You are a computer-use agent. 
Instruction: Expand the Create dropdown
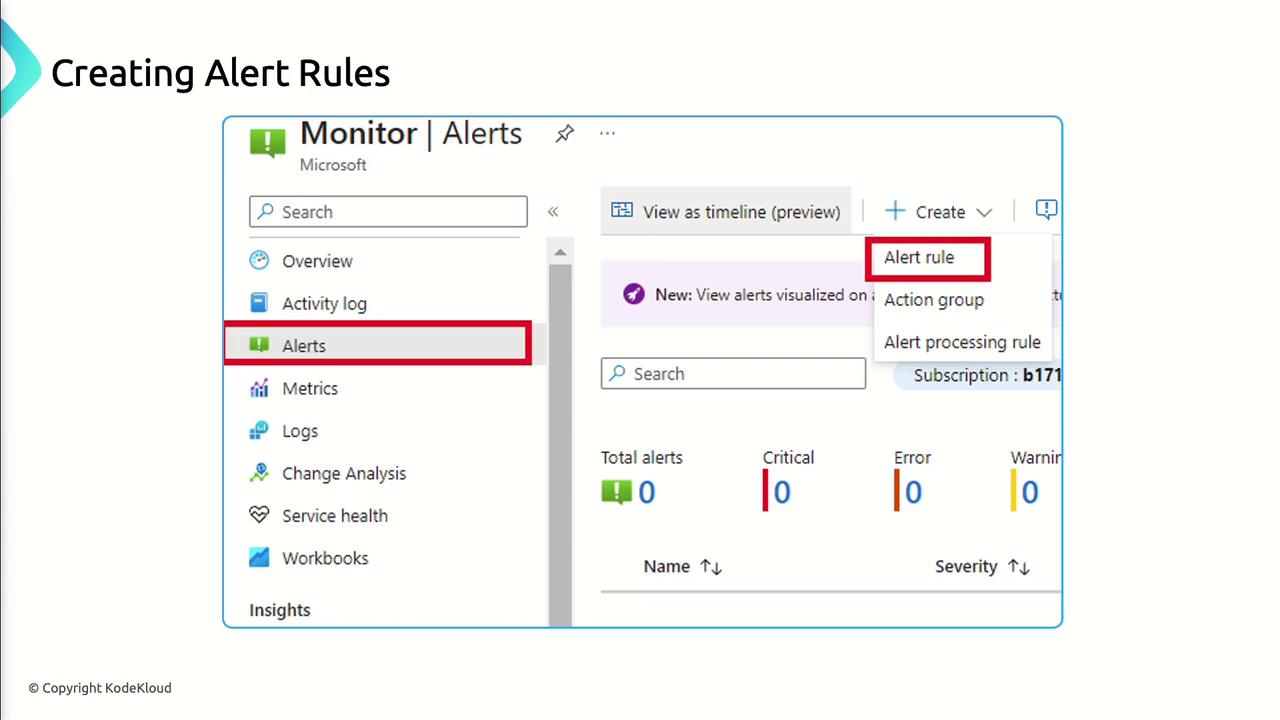938,212
